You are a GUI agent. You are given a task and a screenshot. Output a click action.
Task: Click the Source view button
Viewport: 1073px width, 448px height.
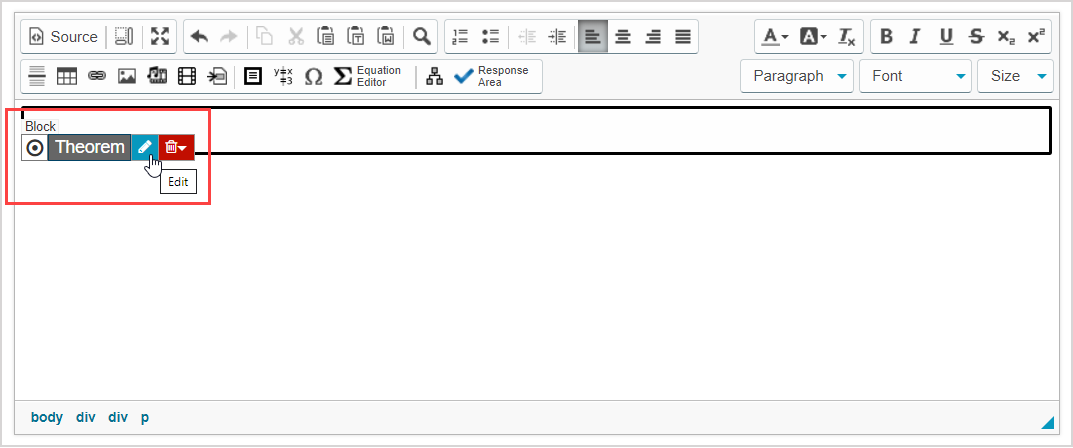64,37
